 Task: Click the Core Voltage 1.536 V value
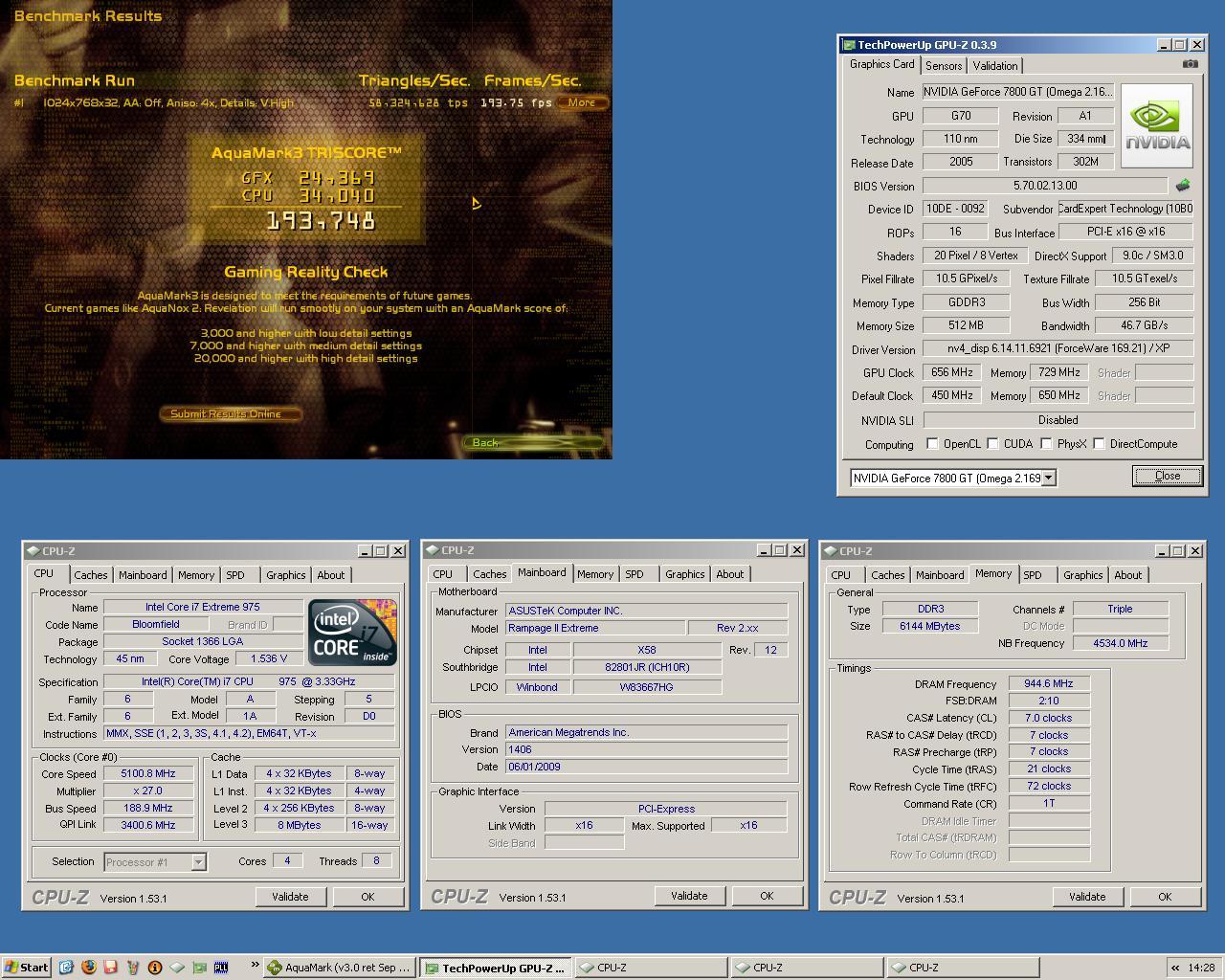pyautogui.click(x=269, y=658)
